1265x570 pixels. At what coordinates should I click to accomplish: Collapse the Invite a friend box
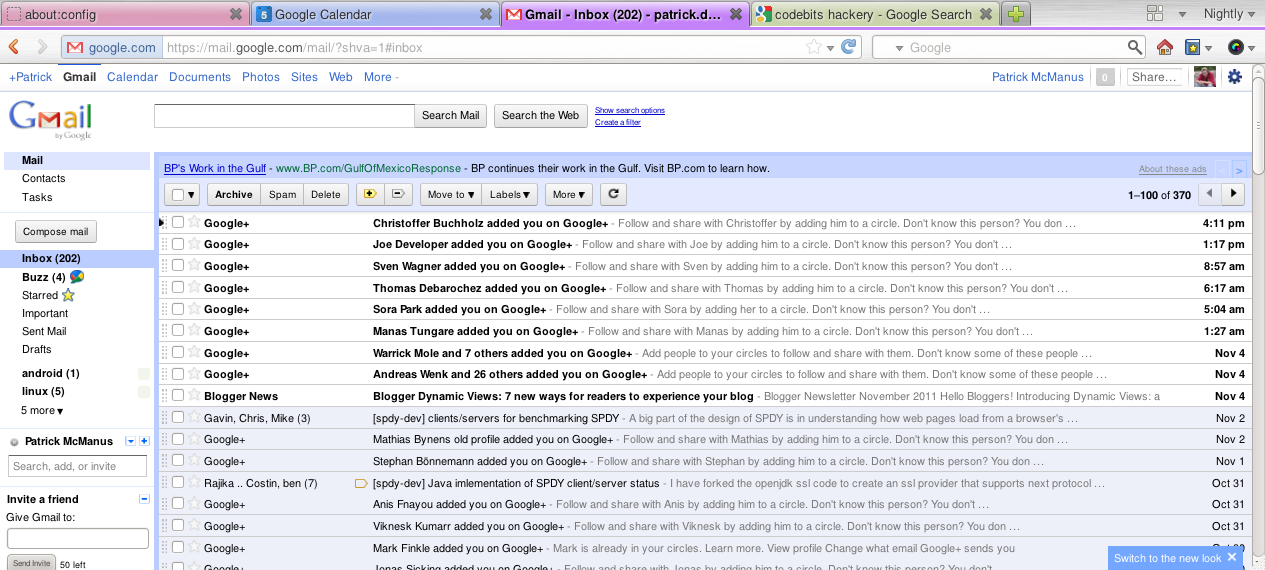pos(143,499)
